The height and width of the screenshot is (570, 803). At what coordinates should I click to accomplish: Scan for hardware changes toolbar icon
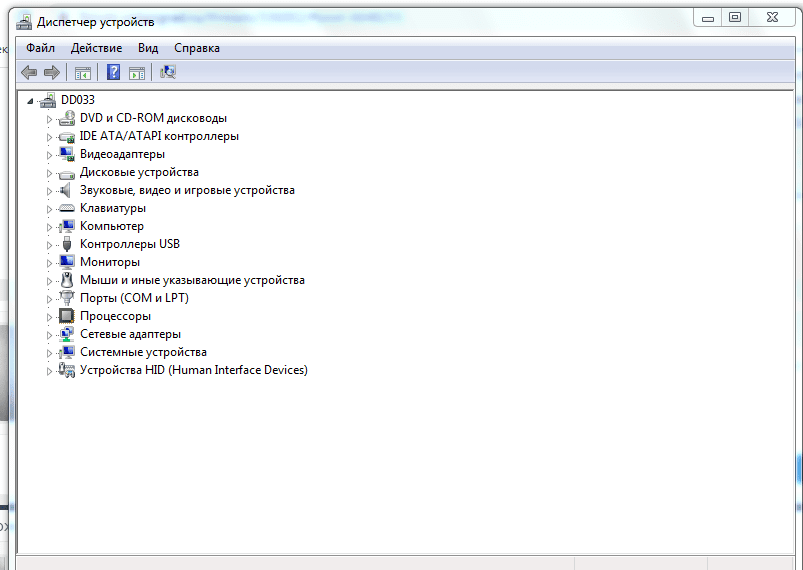tap(168, 72)
